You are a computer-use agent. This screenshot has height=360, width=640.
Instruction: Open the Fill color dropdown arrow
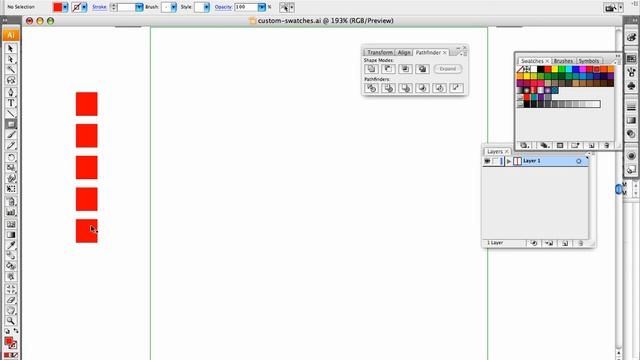65,7
